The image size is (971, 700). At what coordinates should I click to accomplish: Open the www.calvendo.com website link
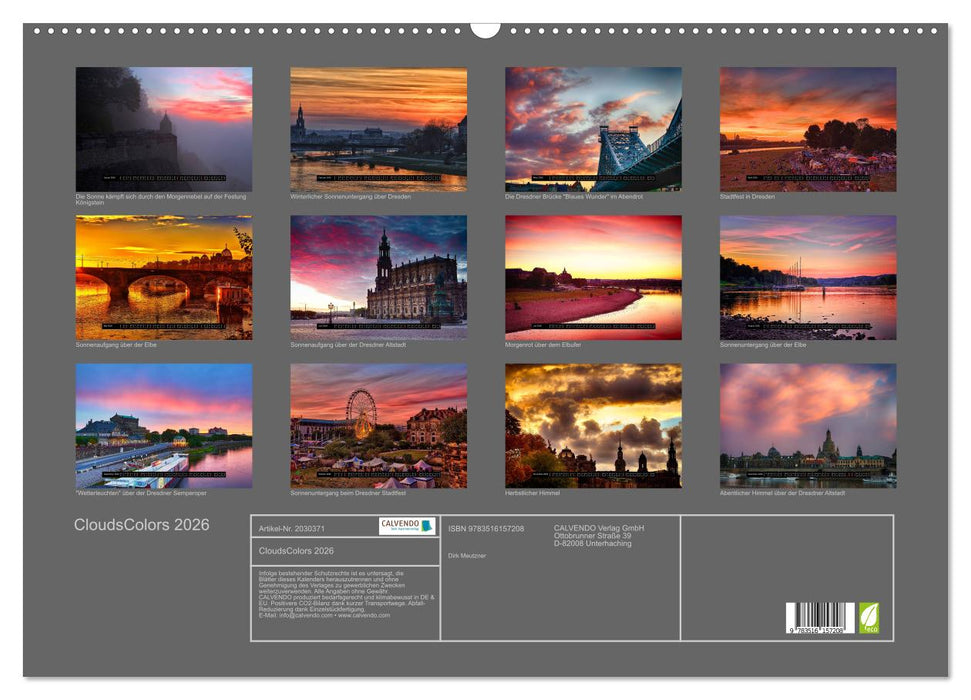click(366, 617)
